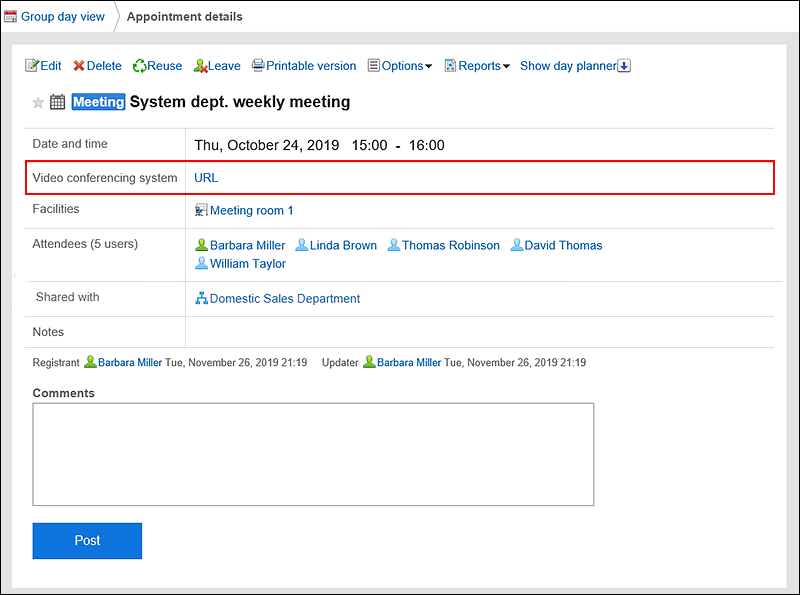This screenshot has height=595, width=800.
Task: Open Linda Brown's profile link
Action: [x=343, y=245]
